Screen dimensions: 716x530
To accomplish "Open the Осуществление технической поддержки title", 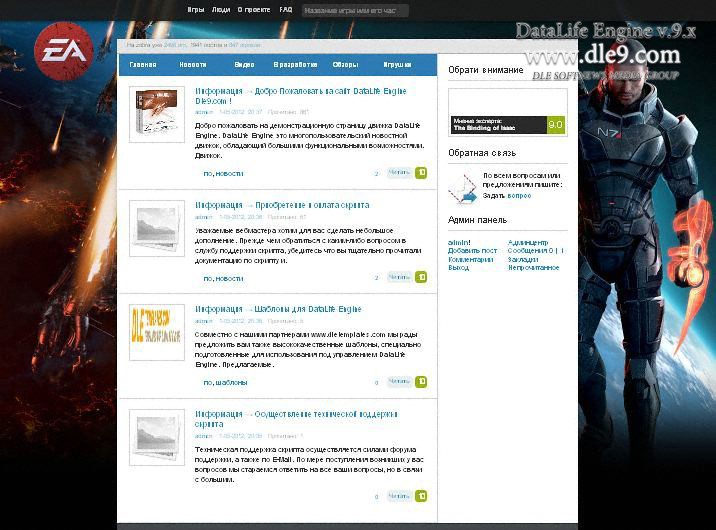I will click(296, 419).
